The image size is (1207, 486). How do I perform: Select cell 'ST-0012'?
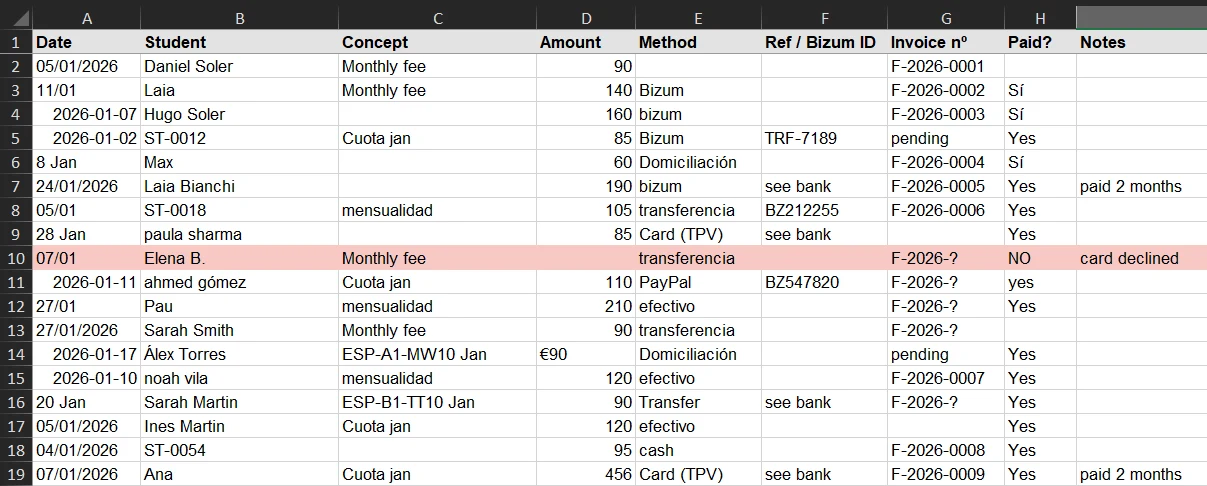coord(240,138)
